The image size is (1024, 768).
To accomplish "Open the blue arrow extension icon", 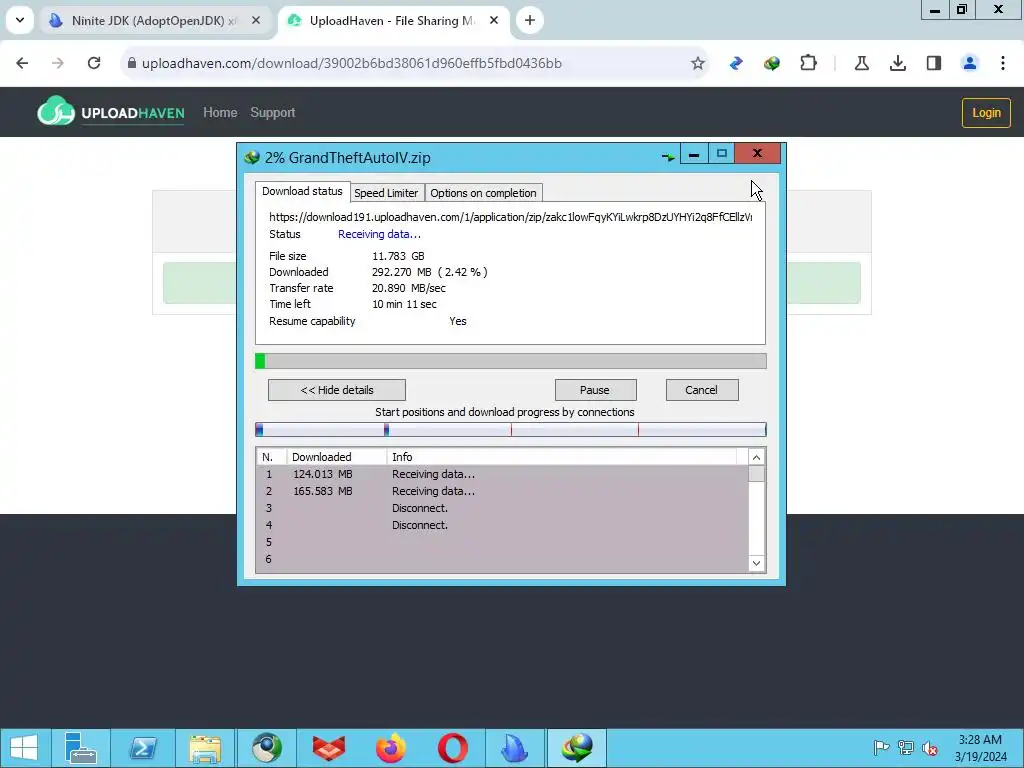I will pyautogui.click(x=736, y=63).
